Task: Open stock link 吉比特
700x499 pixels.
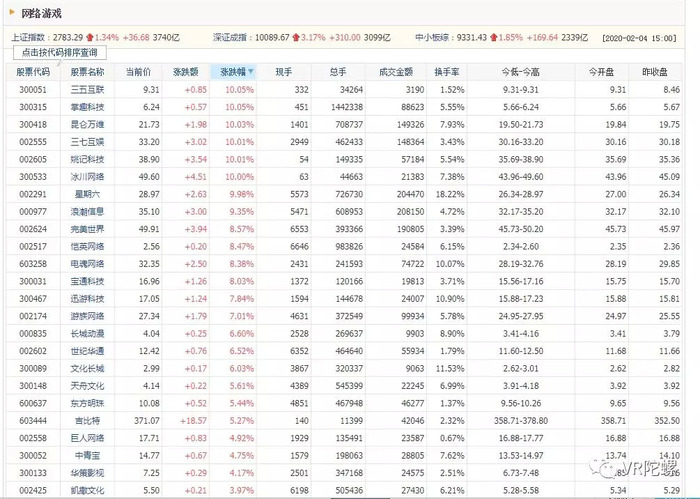Action: point(88,420)
